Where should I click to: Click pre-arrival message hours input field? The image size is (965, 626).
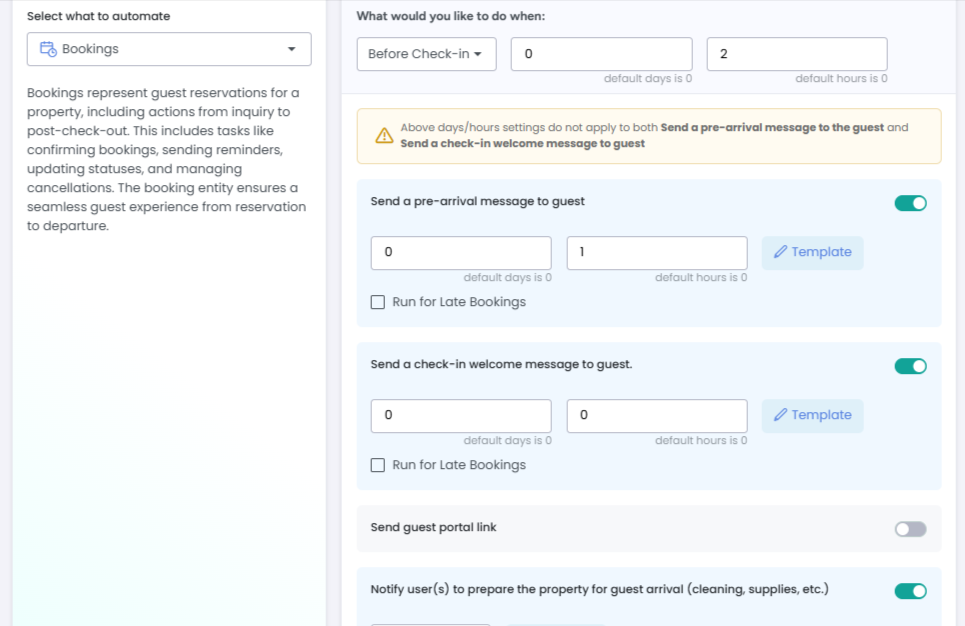(656, 252)
